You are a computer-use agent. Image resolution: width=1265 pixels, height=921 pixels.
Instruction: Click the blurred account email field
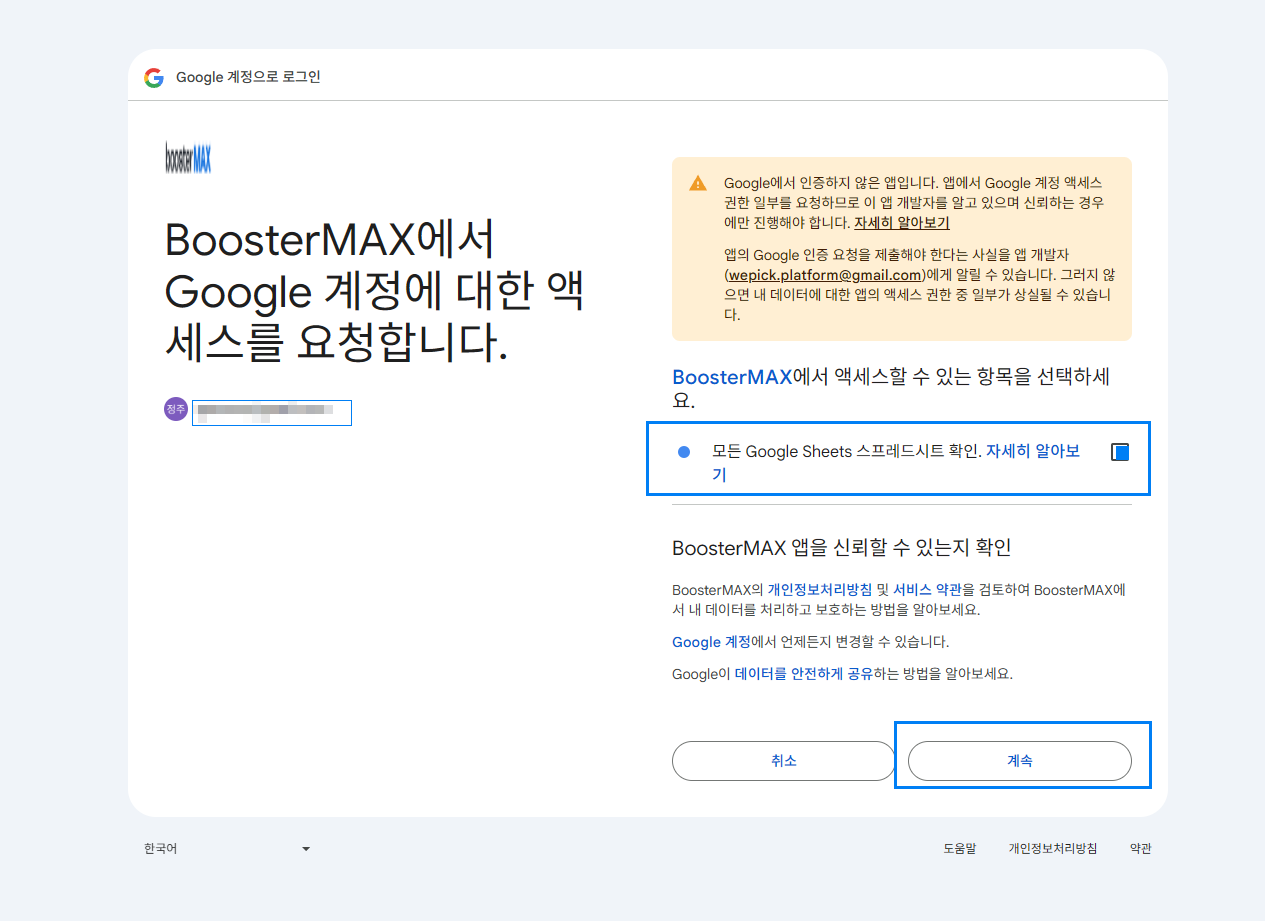pyautogui.click(x=272, y=413)
